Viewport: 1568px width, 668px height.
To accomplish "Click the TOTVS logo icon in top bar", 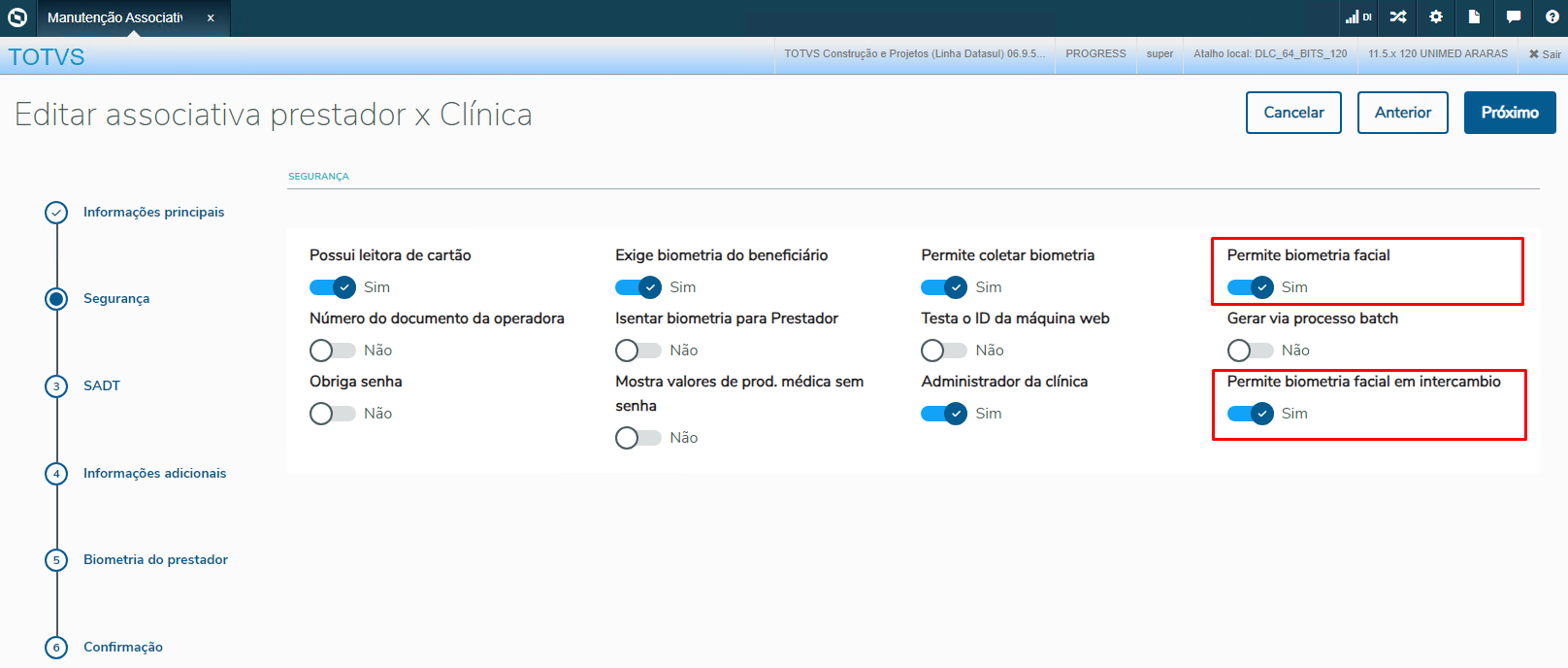I will [17, 17].
